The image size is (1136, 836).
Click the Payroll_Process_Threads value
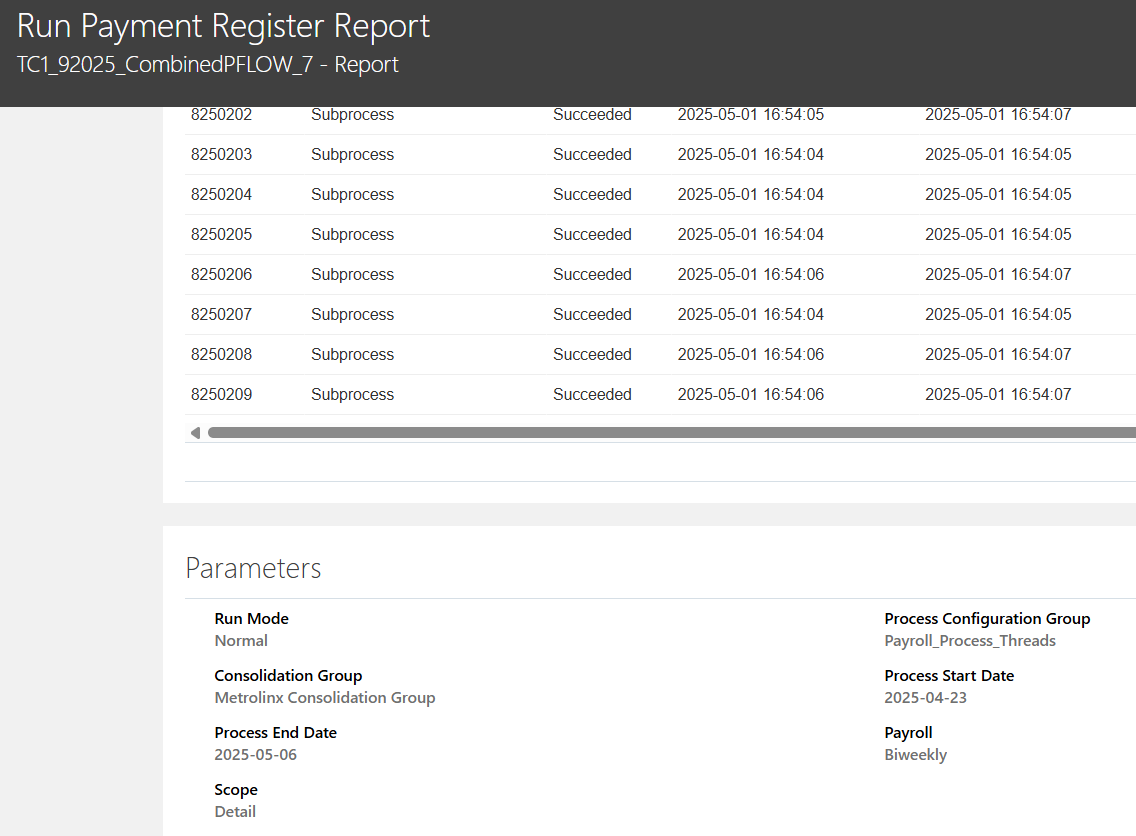point(970,640)
